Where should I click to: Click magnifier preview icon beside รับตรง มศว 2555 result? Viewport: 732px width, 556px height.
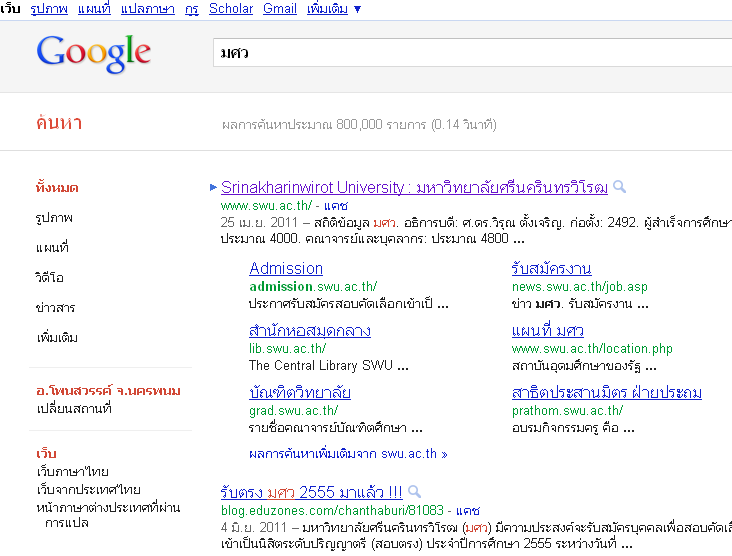coord(414,492)
